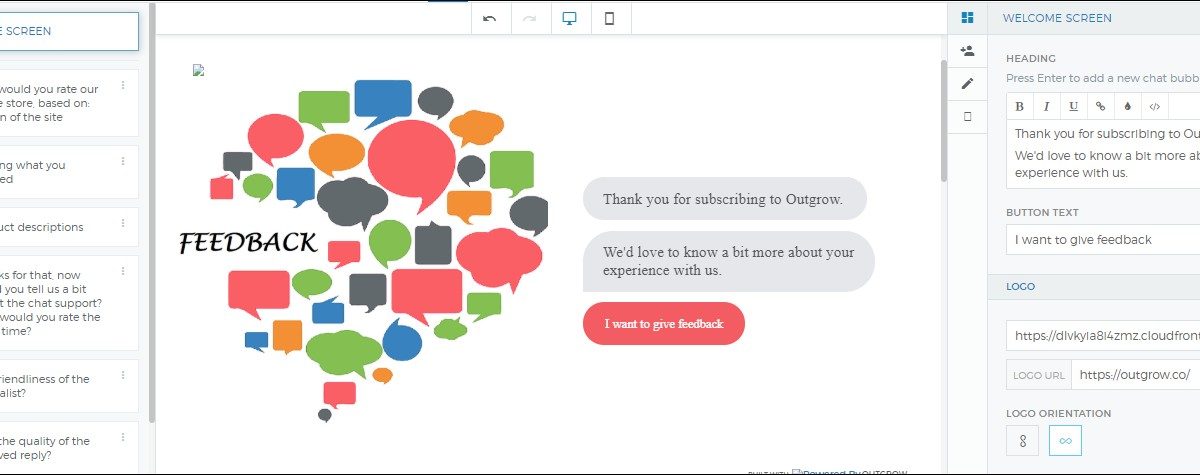Click the Logo URL field with outgrow.co
This screenshot has height=475, width=1200.
pos(1134,375)
